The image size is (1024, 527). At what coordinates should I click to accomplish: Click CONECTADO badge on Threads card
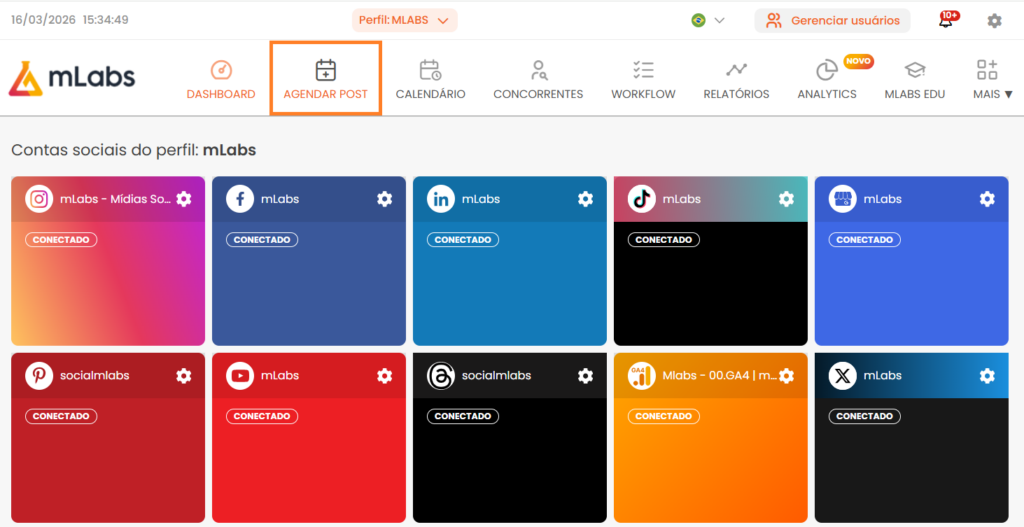point(463,416)
